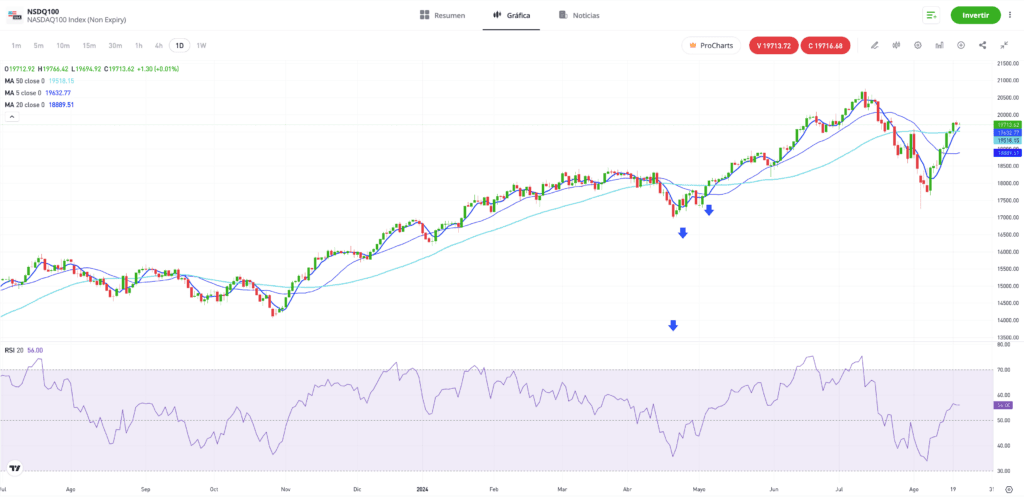Viewport: 1024px width, 497px height.
Task: Click the Jun label on time axis
Action: point(775,489)
